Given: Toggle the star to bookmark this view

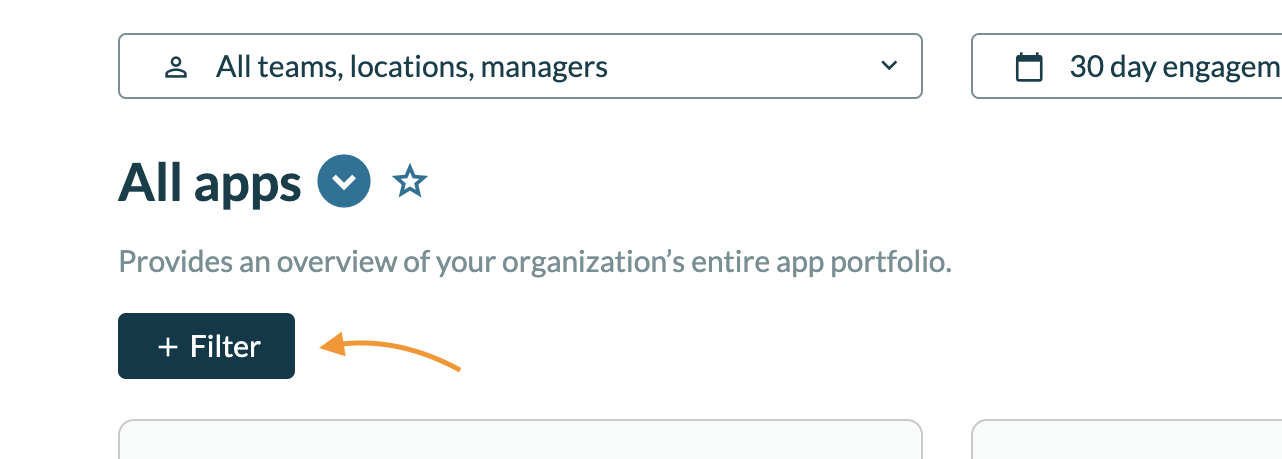Looking at the screenshot, I should click(410, 182).
